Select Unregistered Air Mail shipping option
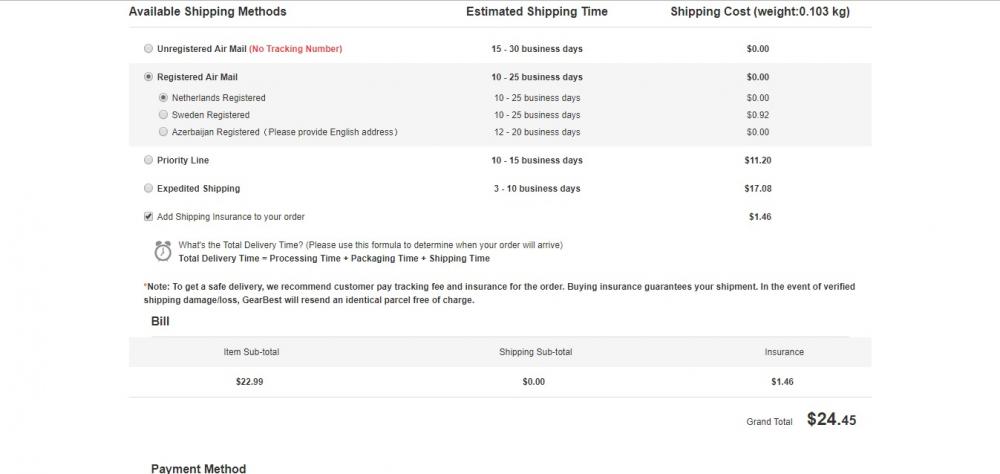 coord(149,48)
